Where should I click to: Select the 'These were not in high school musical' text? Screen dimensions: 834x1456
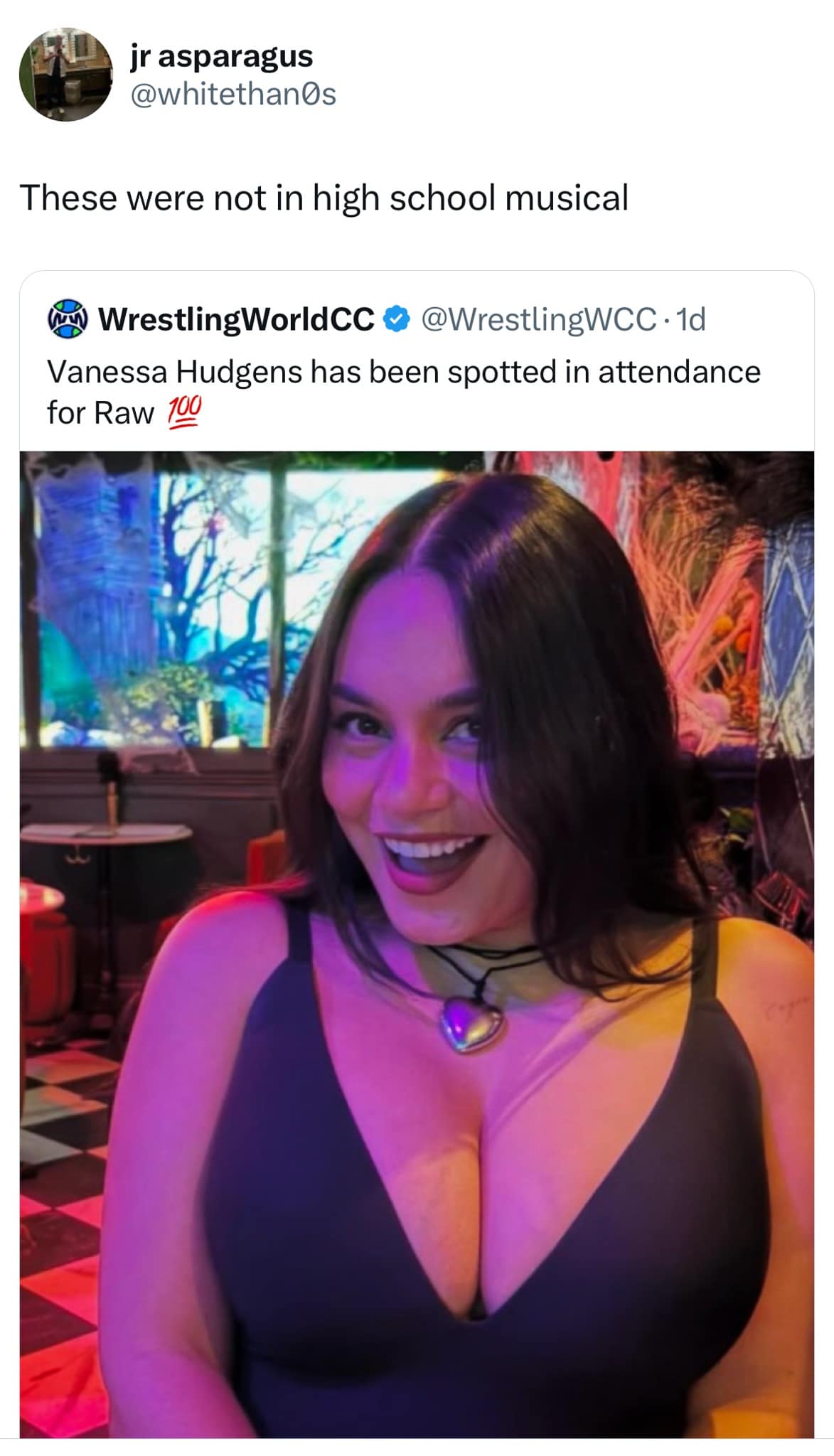pos(324,198)
